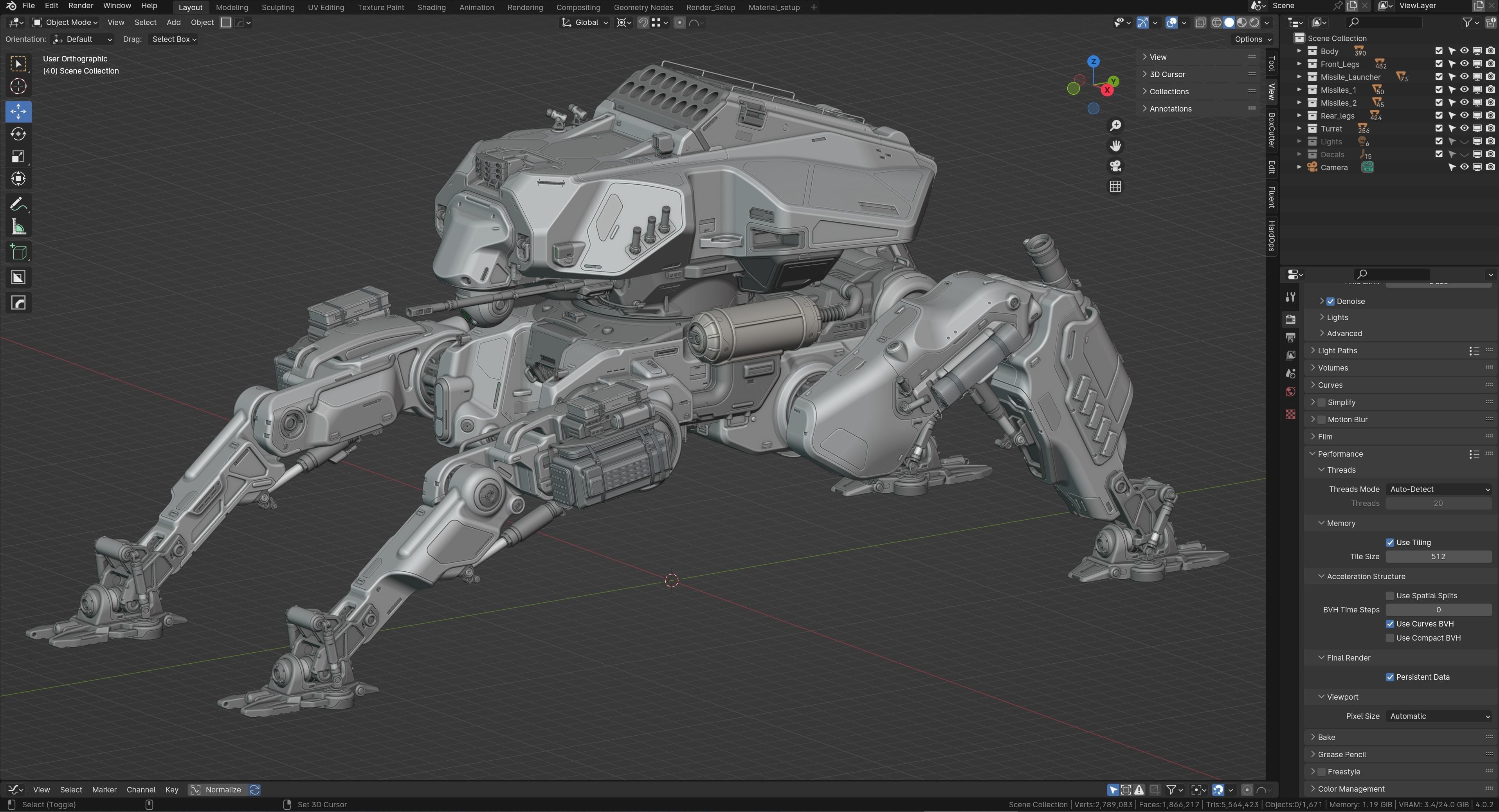1499x812 pixels.
Task: Click the Tile Size value field
Action: point(1438,556)
